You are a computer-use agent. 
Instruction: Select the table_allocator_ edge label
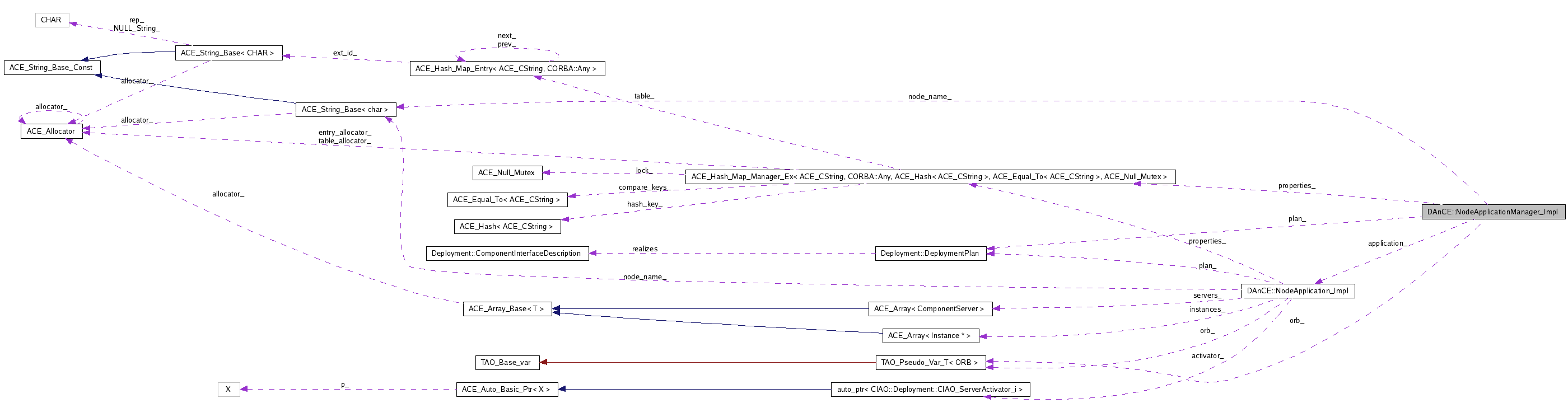pyautogui.click(x=344, y=141)
